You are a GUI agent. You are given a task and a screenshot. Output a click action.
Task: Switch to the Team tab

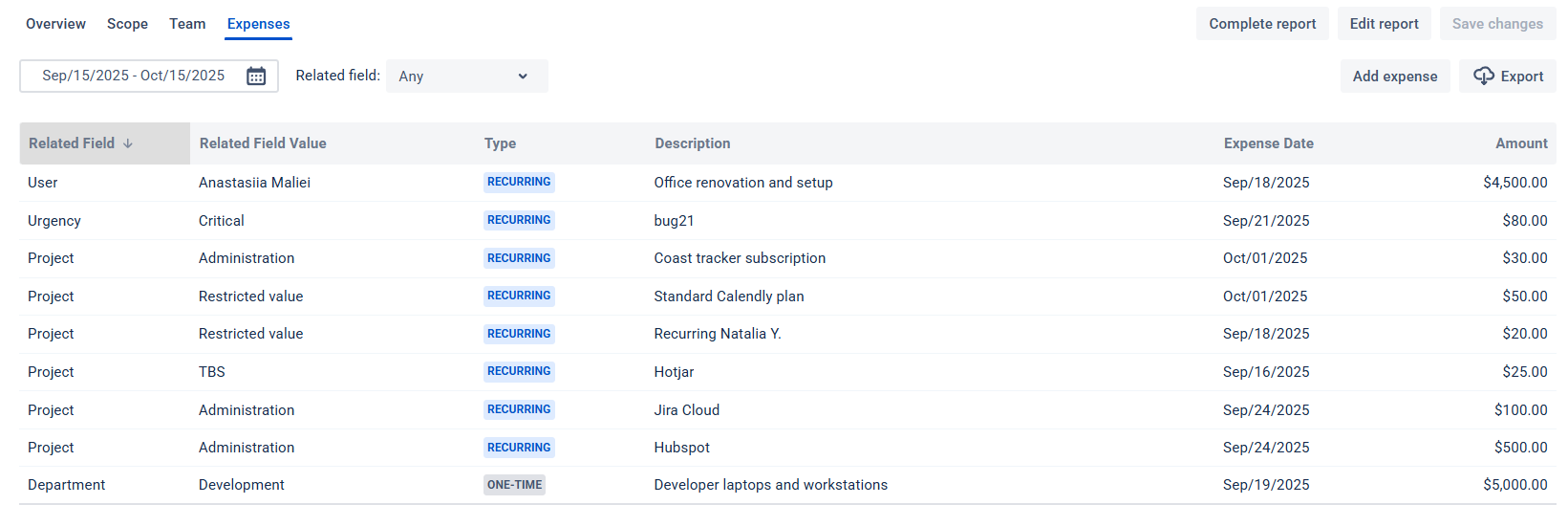[x=187, y=24]
